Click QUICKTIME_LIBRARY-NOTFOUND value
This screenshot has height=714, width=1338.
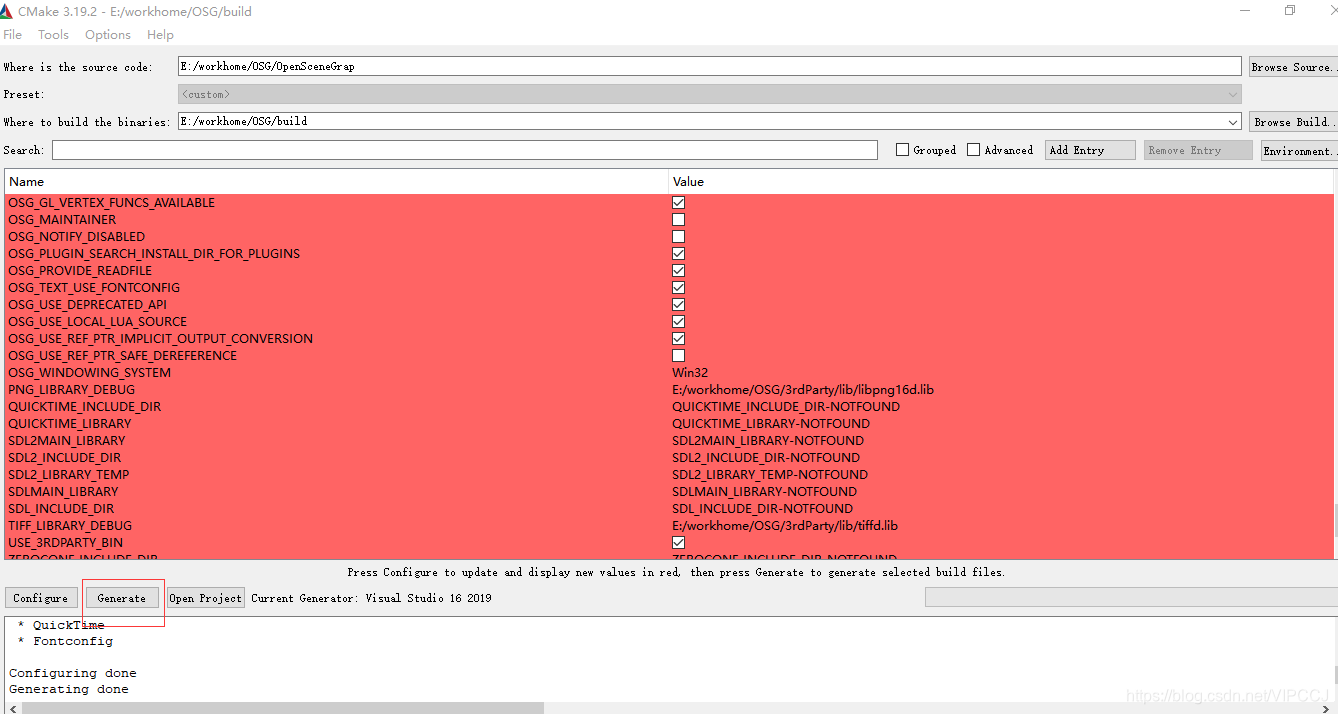point(771,424)
